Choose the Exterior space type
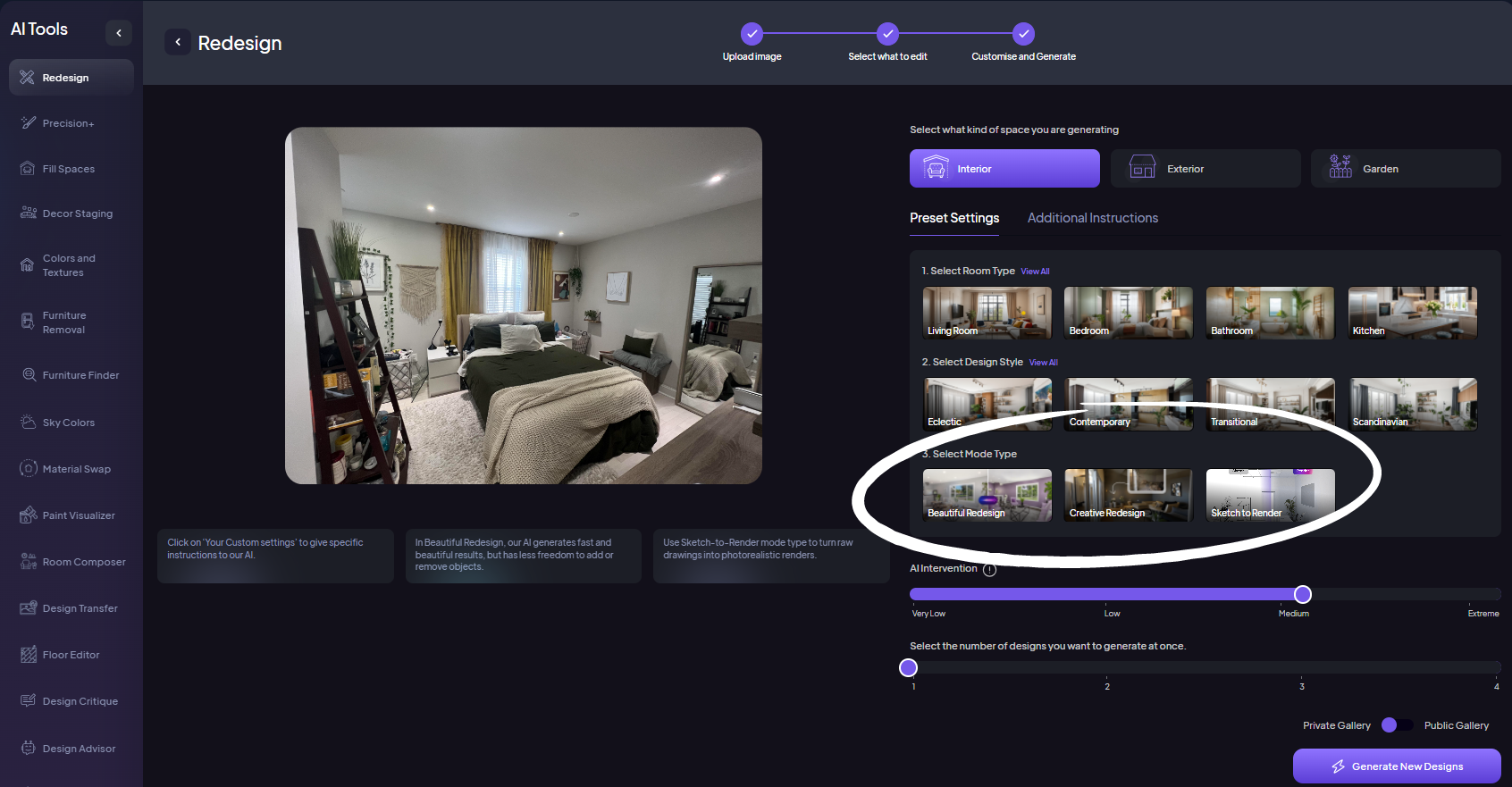This screenshot has height=787, width=1512. coord(1205,169)
